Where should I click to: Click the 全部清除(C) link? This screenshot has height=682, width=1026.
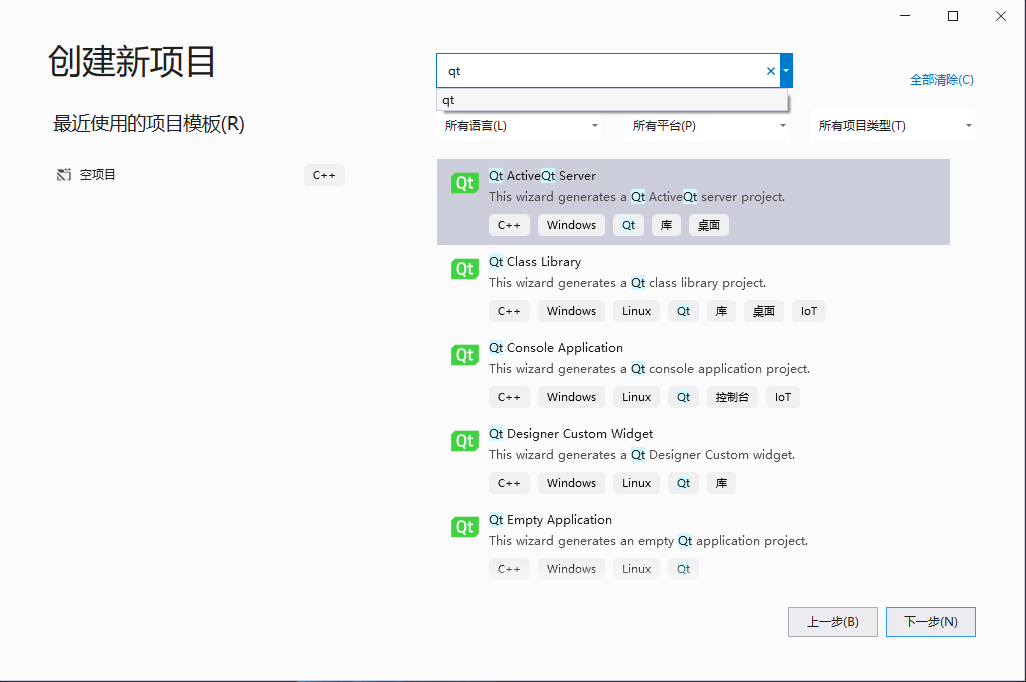[942, 80]
